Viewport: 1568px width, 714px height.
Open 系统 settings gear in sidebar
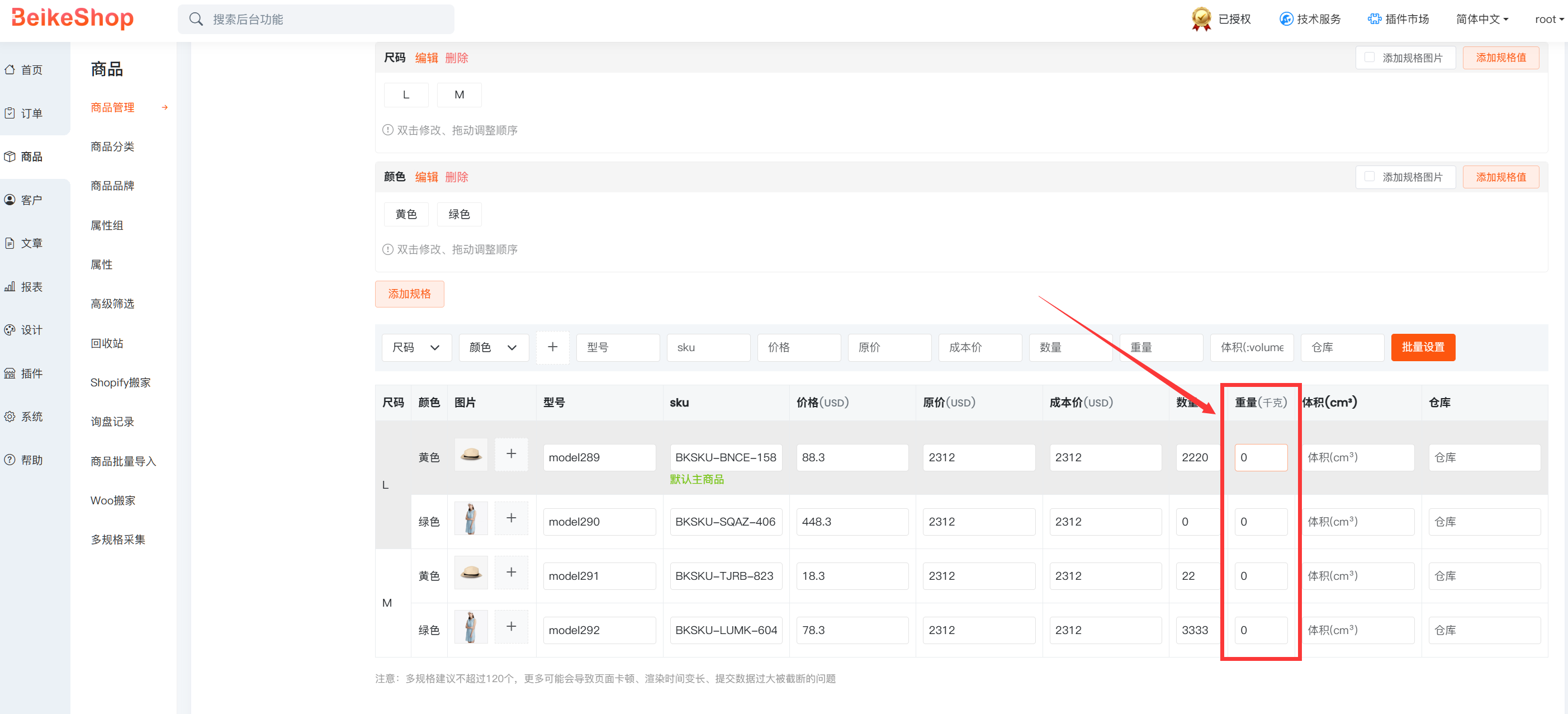pos(10,417)
